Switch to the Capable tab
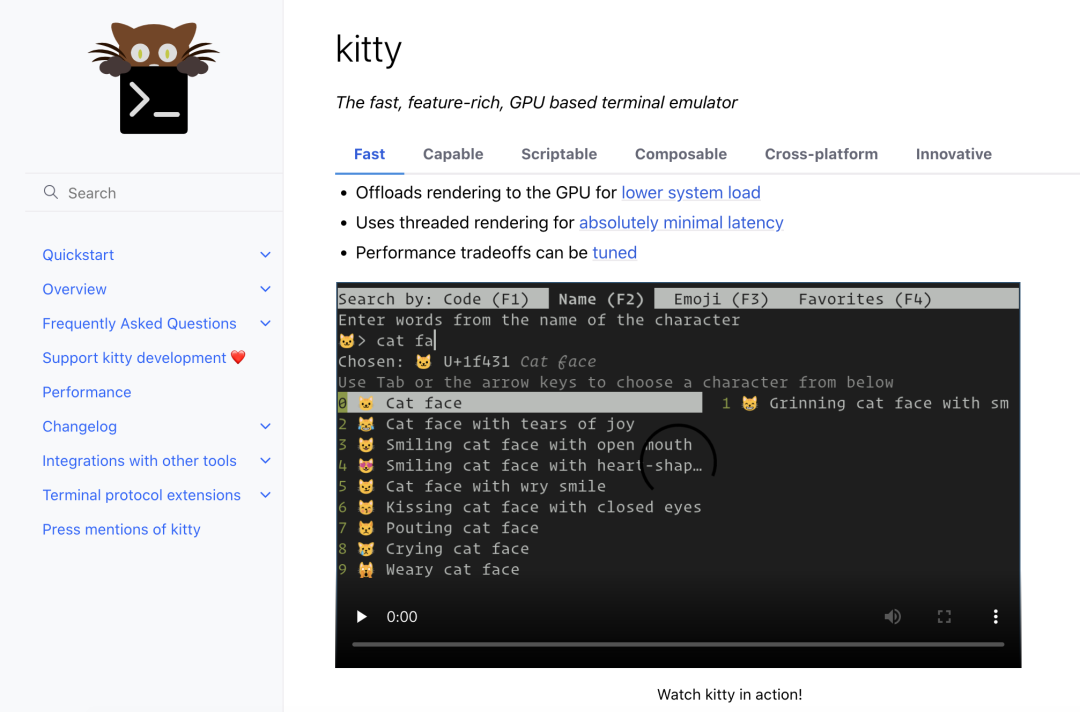This screenshot has height=712, width=1080. tap(453, 154)
